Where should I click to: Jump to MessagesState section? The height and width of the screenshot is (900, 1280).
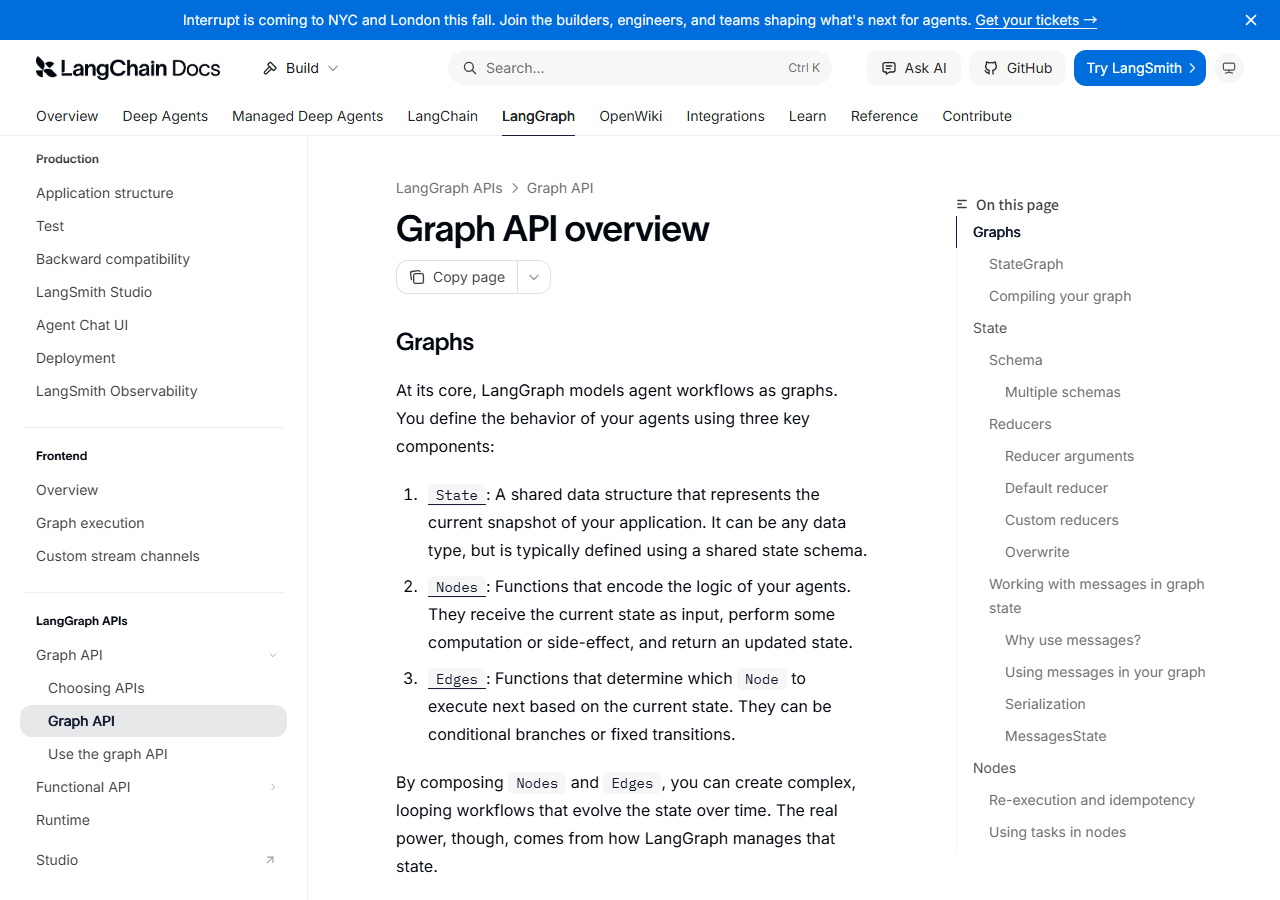pyautogui.click(x=1056, y=736)
